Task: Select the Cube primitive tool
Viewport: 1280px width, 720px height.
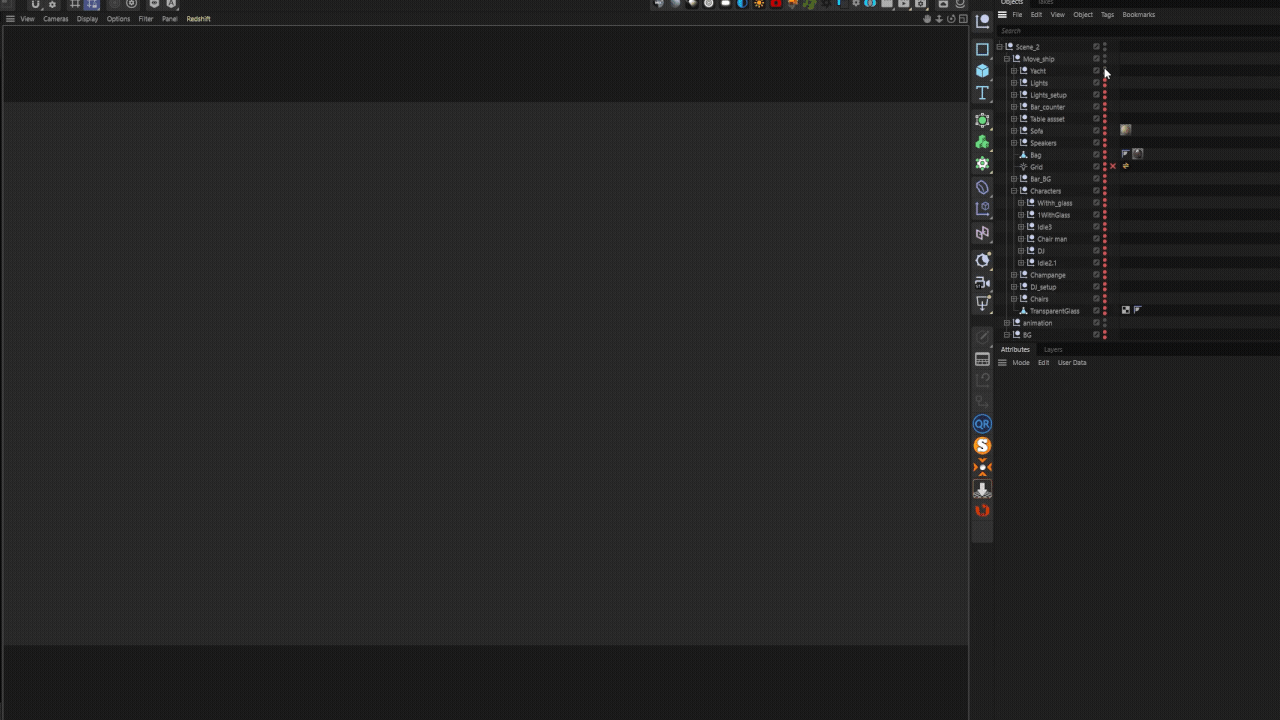Action: point(982,71)
